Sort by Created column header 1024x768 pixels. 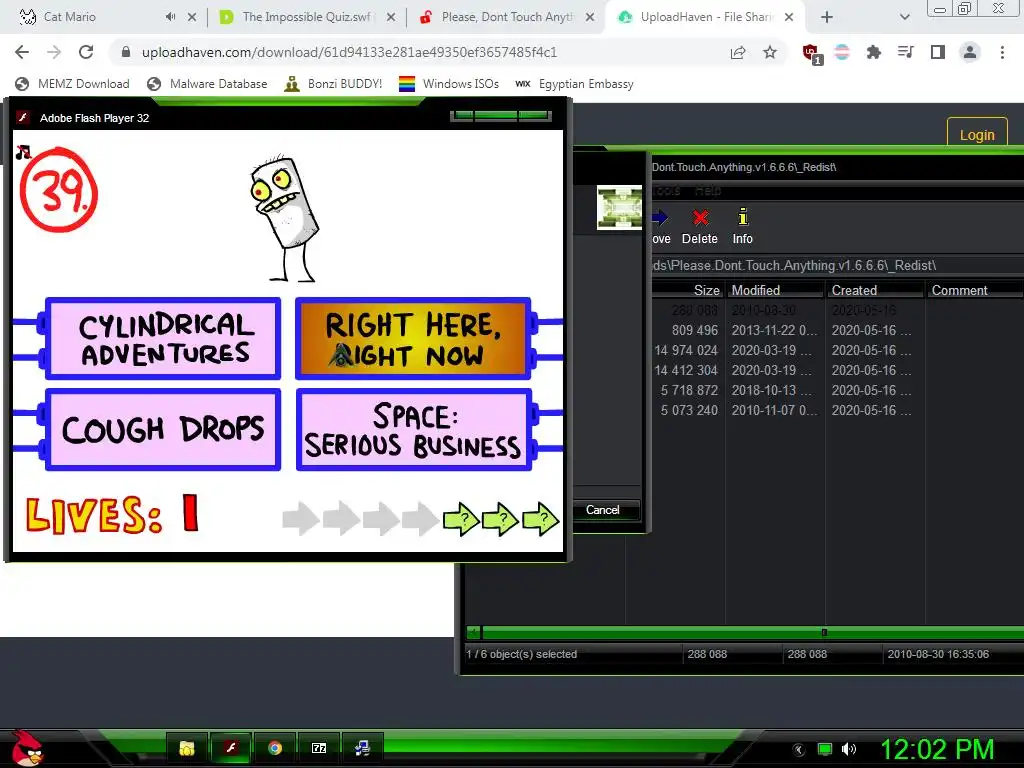tap(874, 290)
